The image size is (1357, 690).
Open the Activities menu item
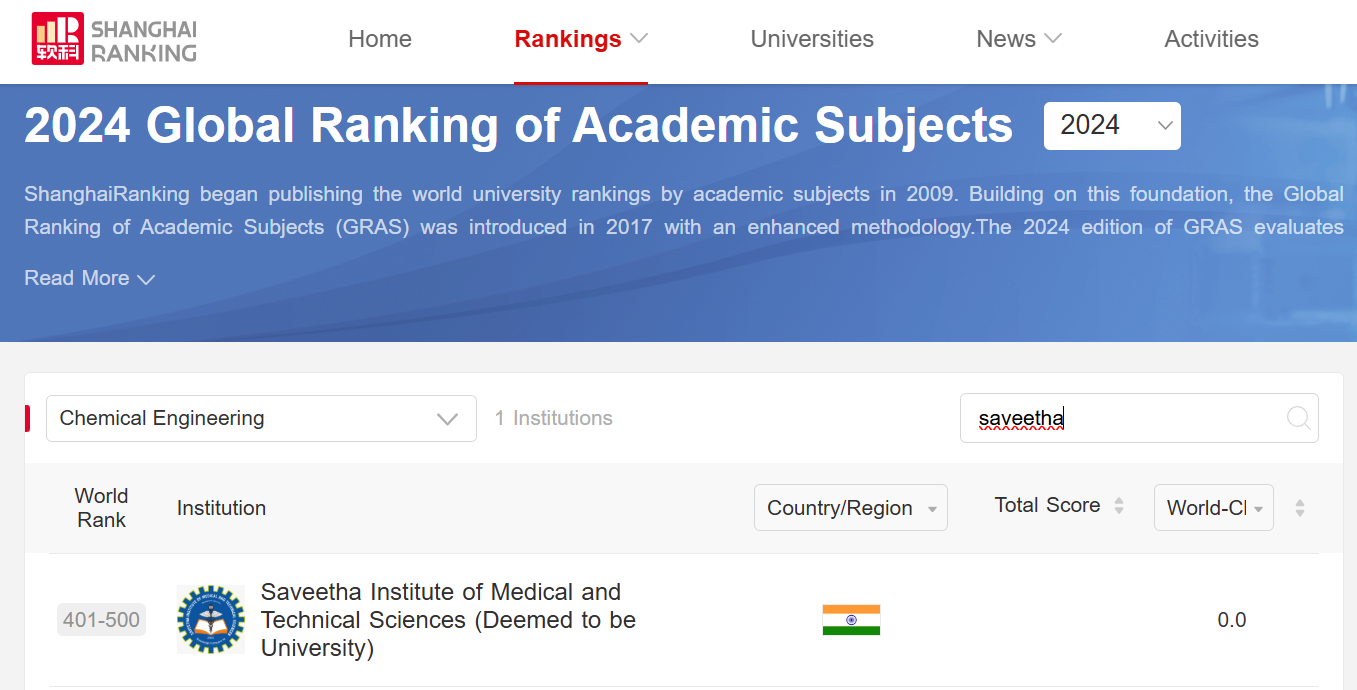coord(1211,39)
